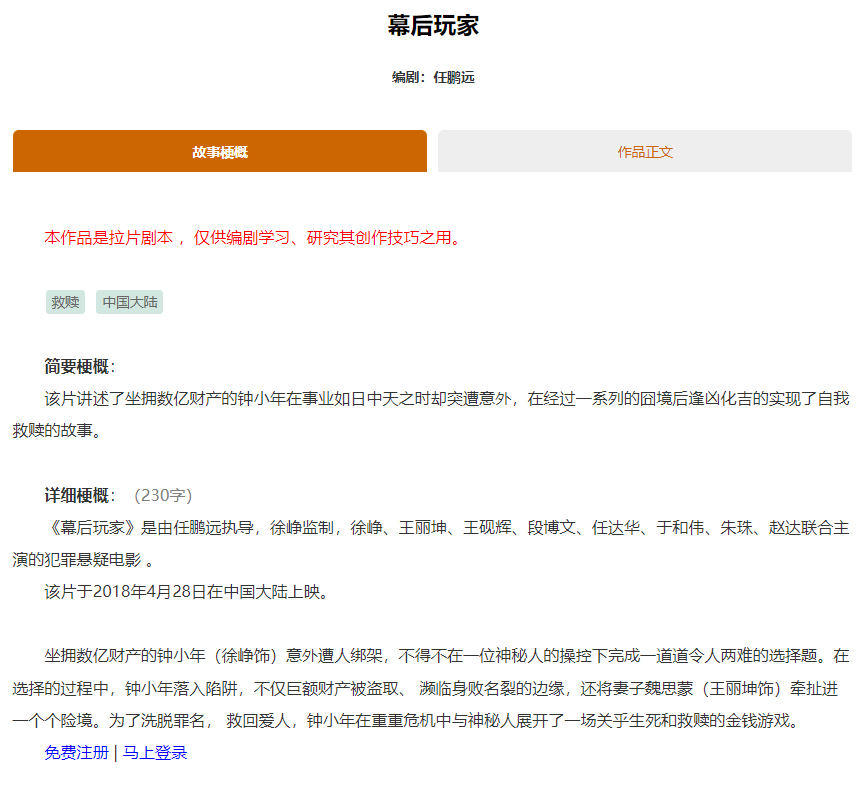Click the 中国大陆 tag next to 救赎

(x=128, y=302)
